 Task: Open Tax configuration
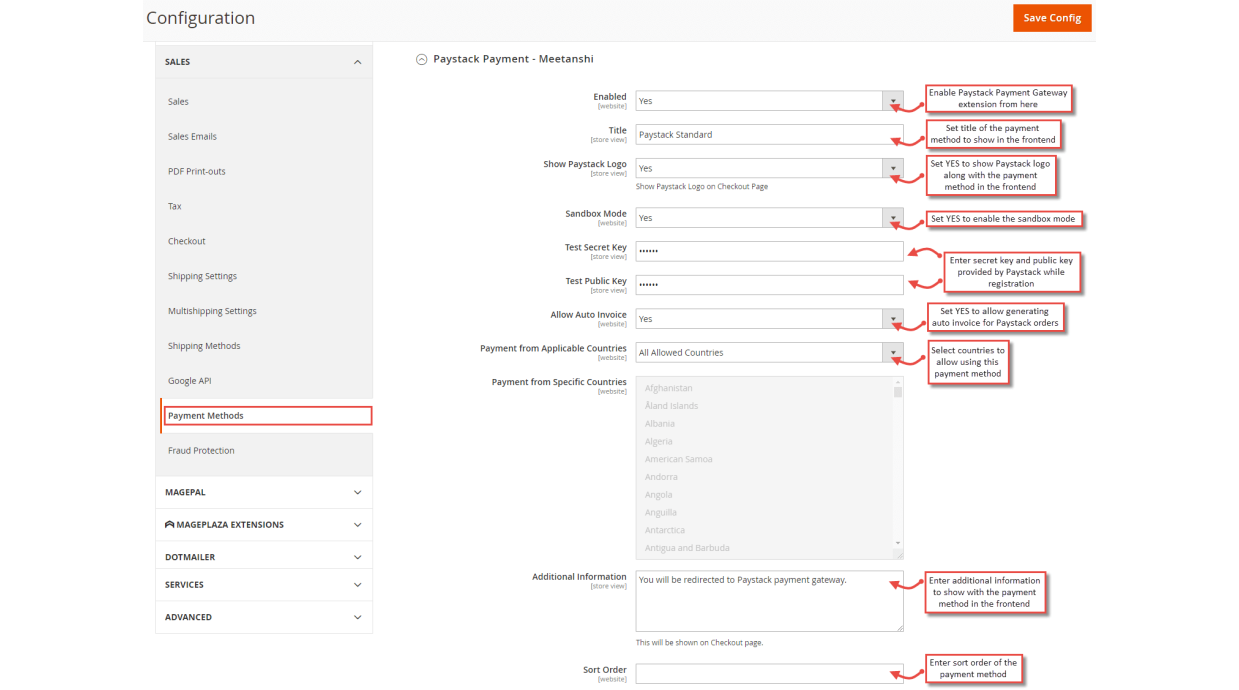point(175,207)
